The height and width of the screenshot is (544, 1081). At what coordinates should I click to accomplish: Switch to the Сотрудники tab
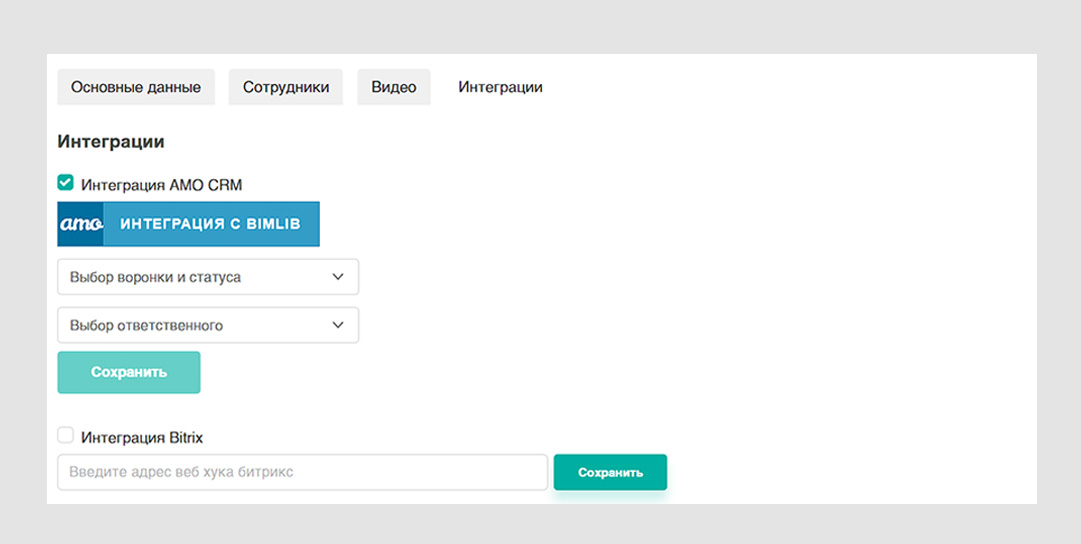point(285,87)
